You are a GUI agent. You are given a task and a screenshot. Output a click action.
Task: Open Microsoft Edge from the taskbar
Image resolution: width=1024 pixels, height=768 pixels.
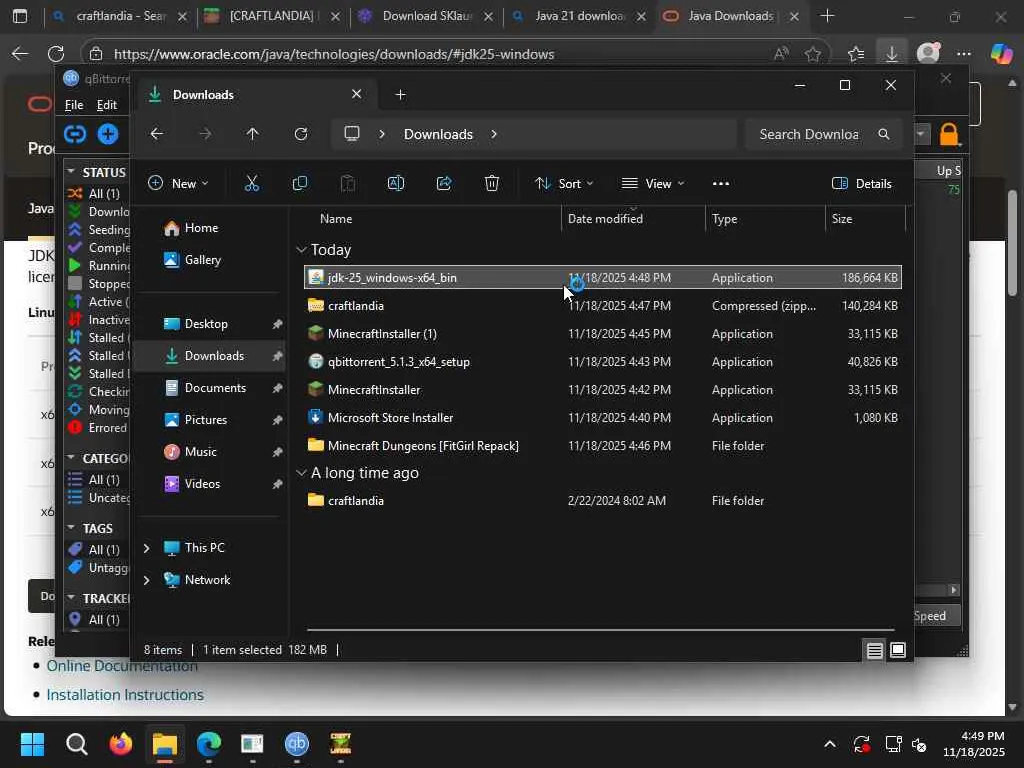pos(208,744)
